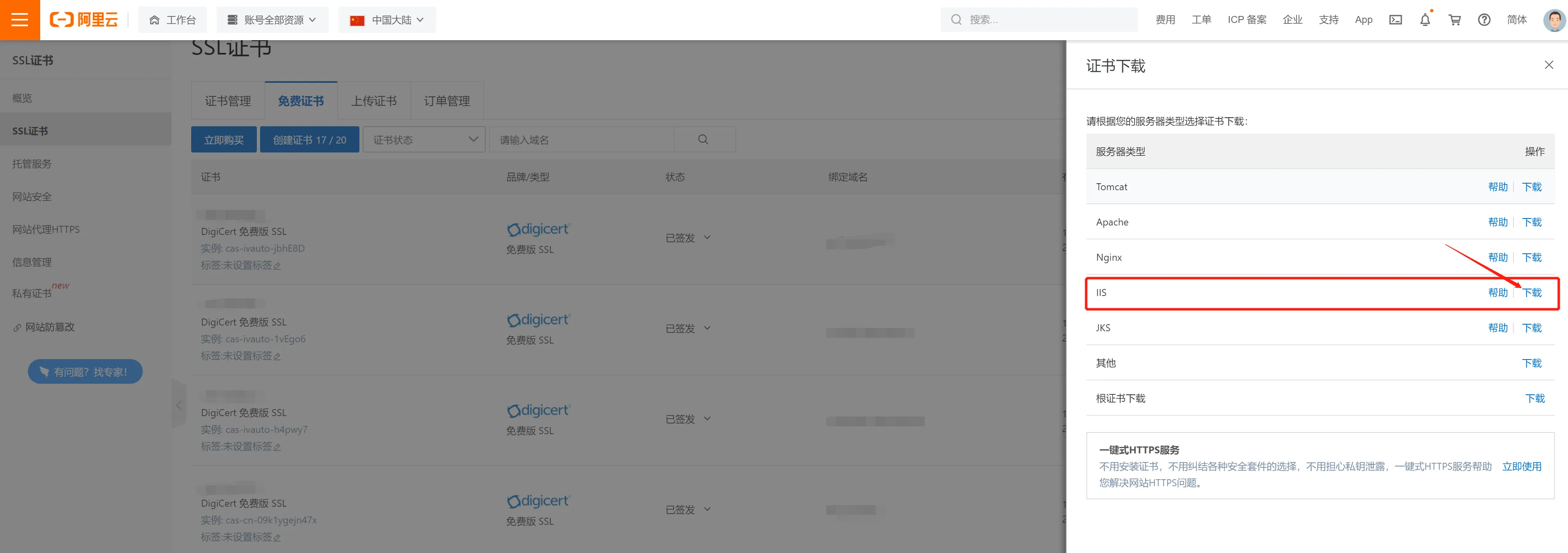
Task: Edit tag of cas-ivauto-1vEgo6 certificate
Action: [x=277, y=357]
